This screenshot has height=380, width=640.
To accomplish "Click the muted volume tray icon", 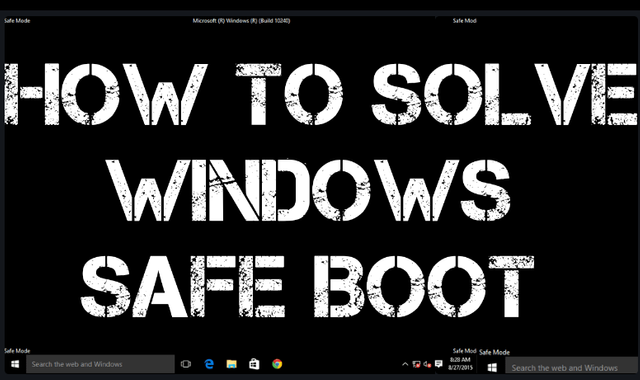I will pos(427,364).
